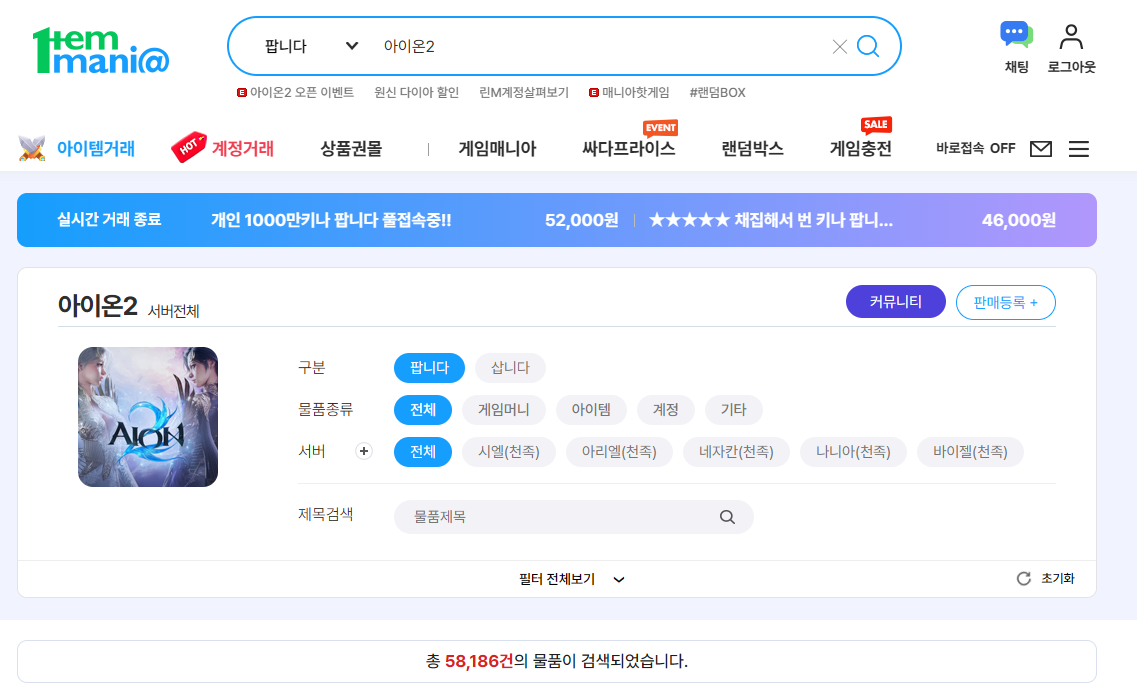The width and height of the screenshot is (1137, 688).
Task: Select 게임머니 item type
Action: (x=504, y=410)
